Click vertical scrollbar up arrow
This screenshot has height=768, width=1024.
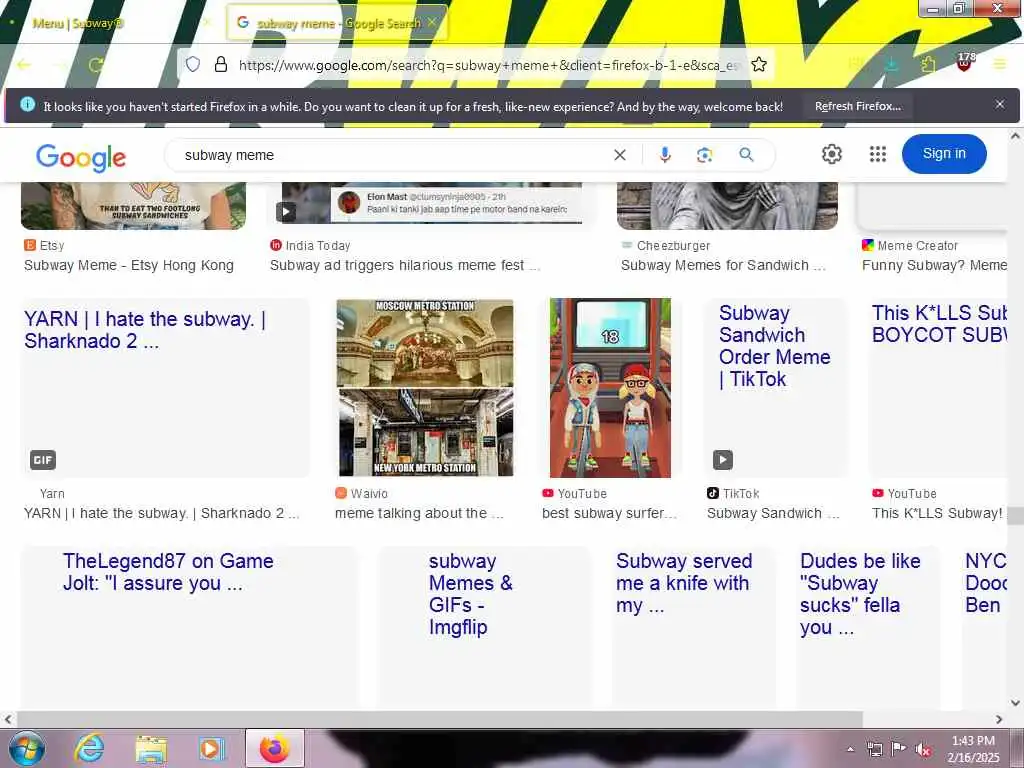coord(1015,136)
